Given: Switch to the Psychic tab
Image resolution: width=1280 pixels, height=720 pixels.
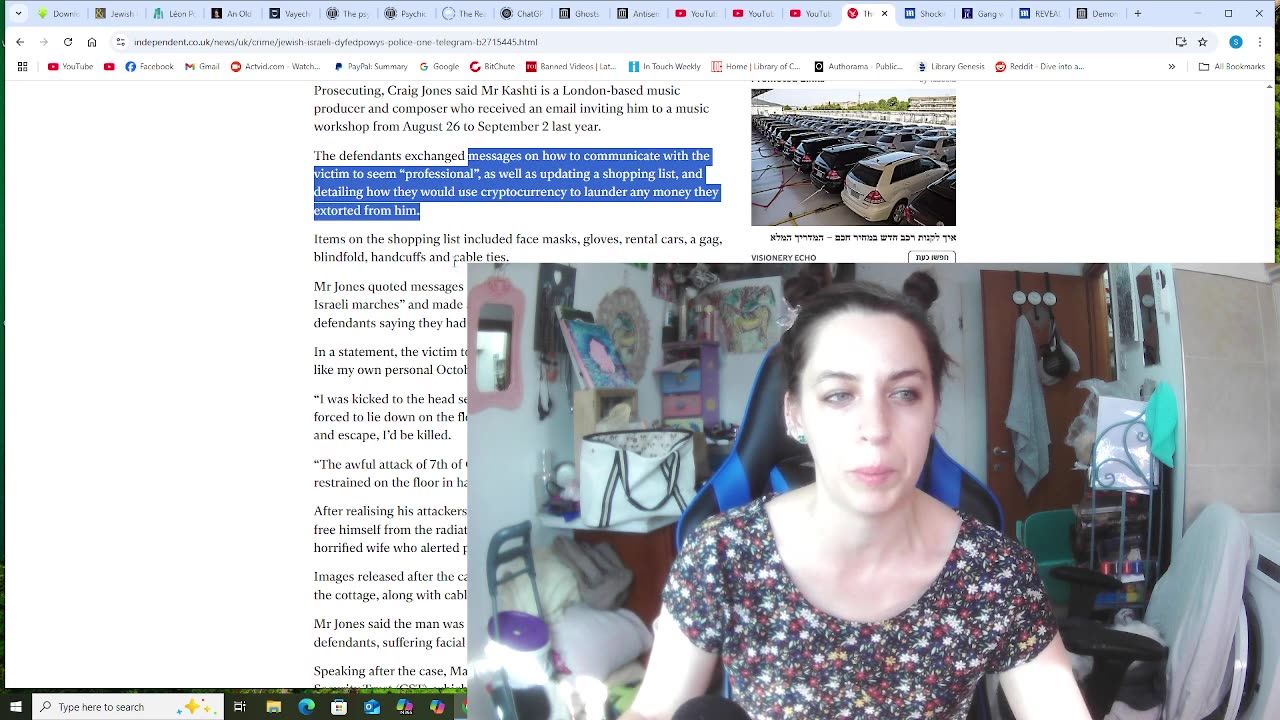Looking at the screenshot, I should (407, 14).
